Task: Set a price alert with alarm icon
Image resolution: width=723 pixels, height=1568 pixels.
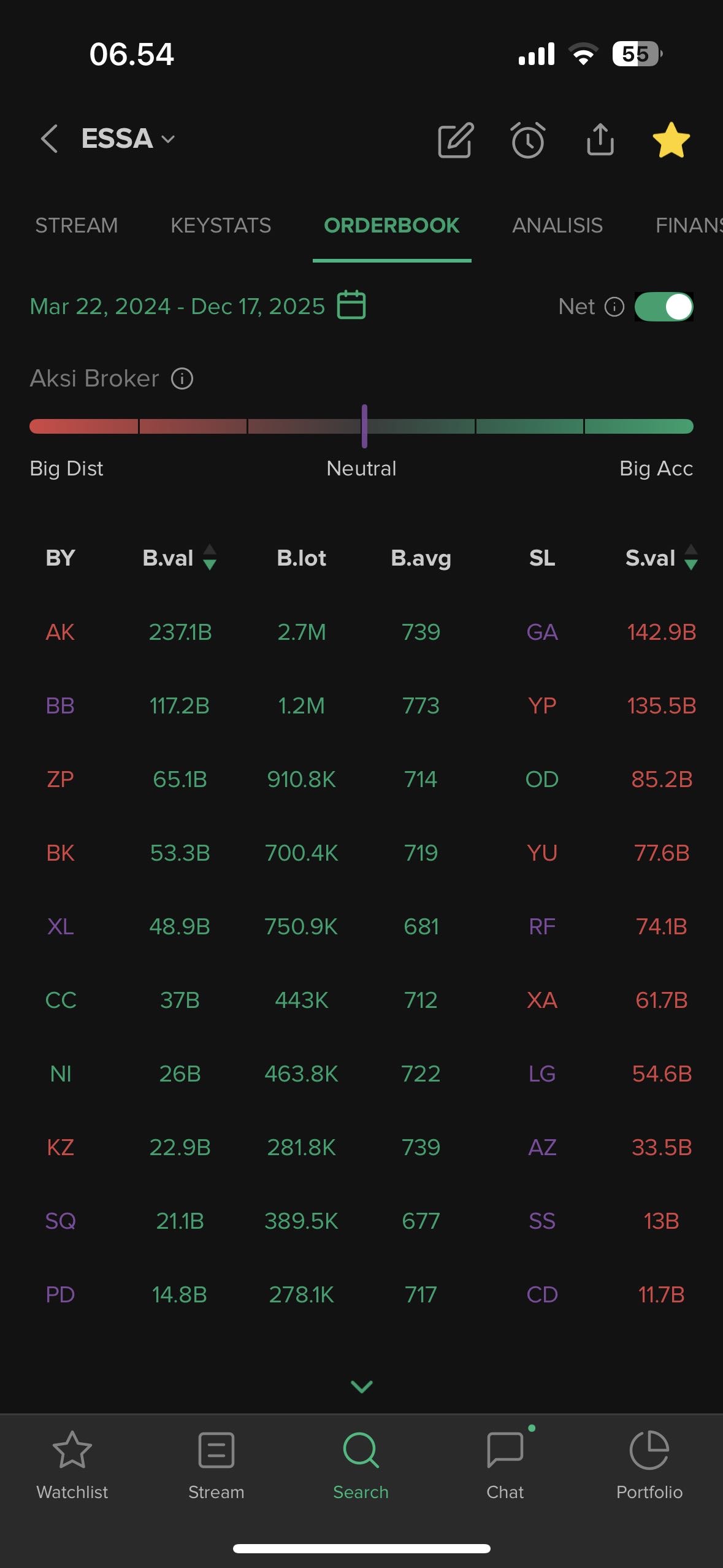Action: tap(528, 140)
